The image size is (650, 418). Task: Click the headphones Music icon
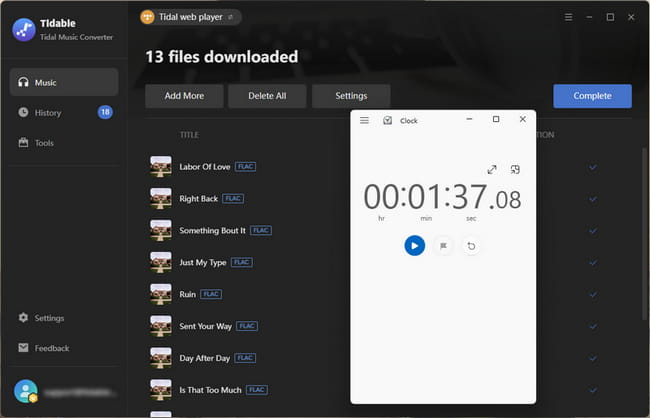(x=23, y=82)
